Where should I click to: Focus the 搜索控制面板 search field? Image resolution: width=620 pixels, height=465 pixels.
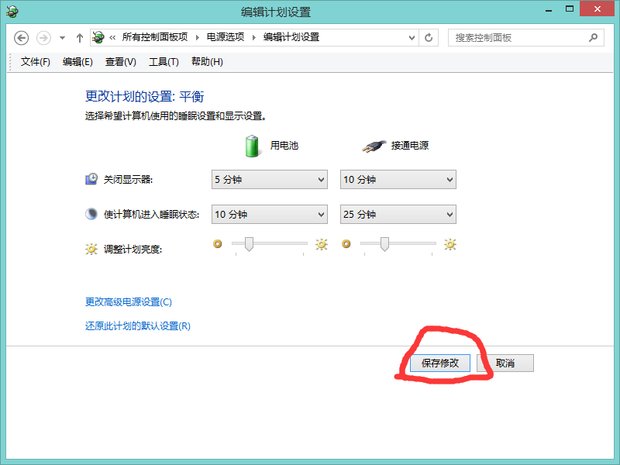526,38
